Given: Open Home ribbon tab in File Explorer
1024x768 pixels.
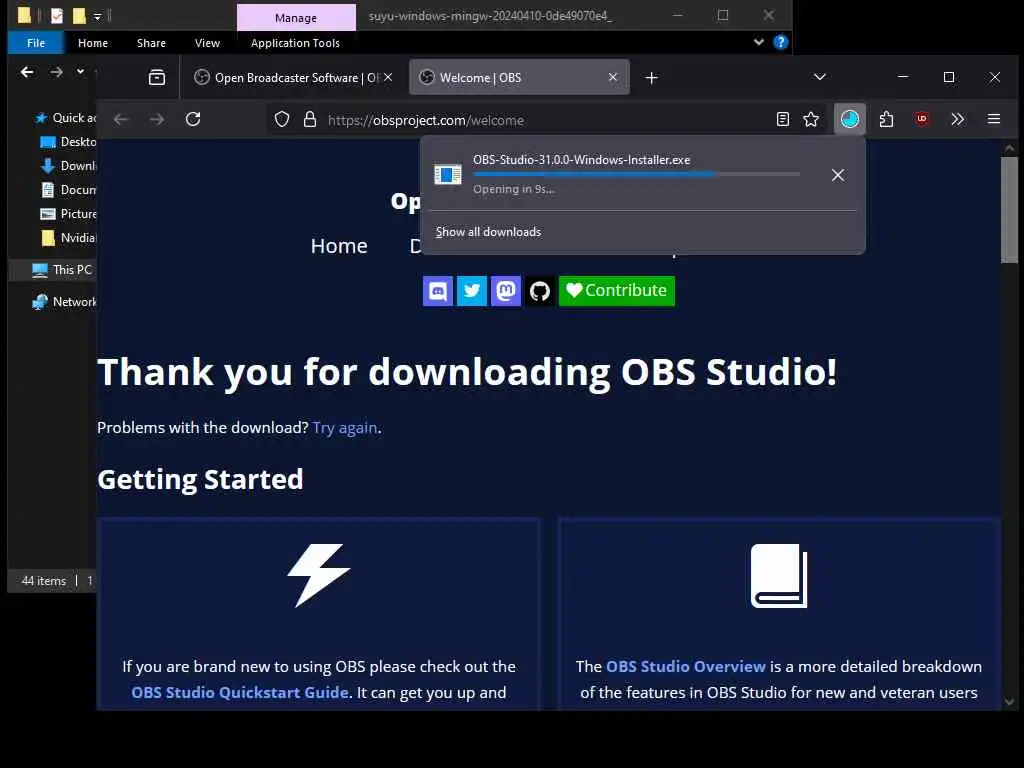Looking at the screenshot, I should coord(93,43).
